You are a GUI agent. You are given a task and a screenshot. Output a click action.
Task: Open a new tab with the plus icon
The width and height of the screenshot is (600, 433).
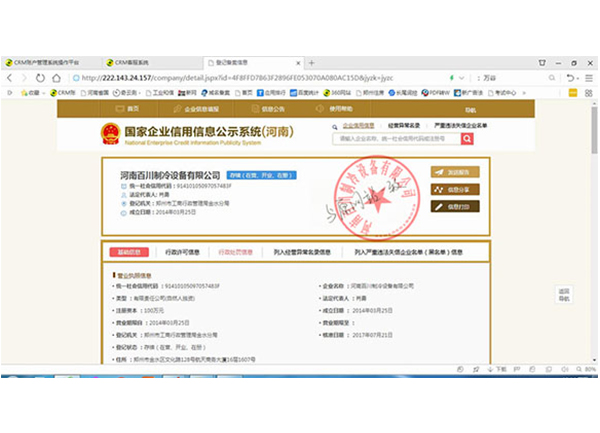coord(311,62)
